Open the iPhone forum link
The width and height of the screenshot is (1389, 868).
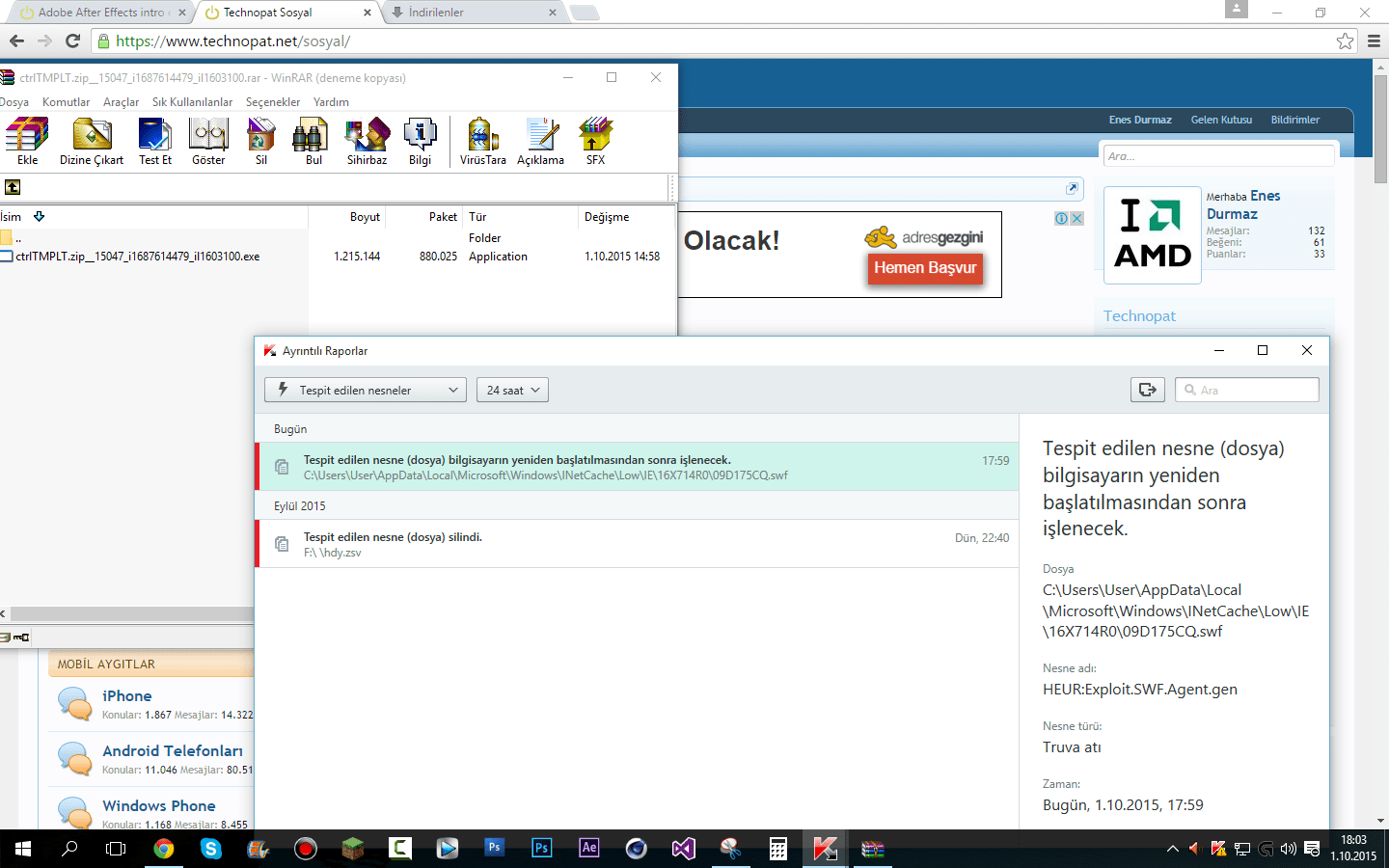pos(127,695)
